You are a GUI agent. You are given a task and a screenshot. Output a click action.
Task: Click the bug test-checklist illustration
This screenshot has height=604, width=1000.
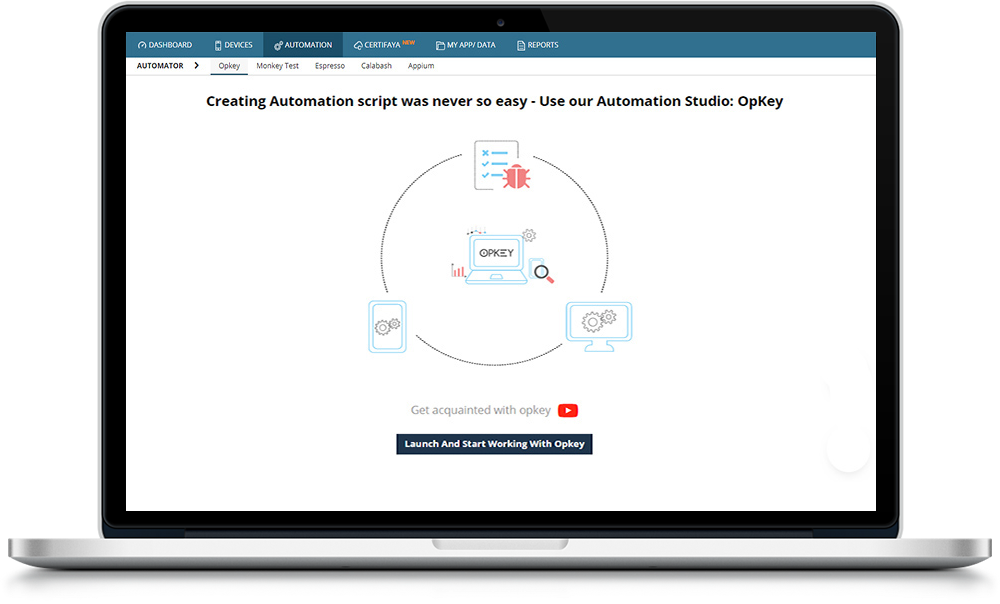coord(501,165)
